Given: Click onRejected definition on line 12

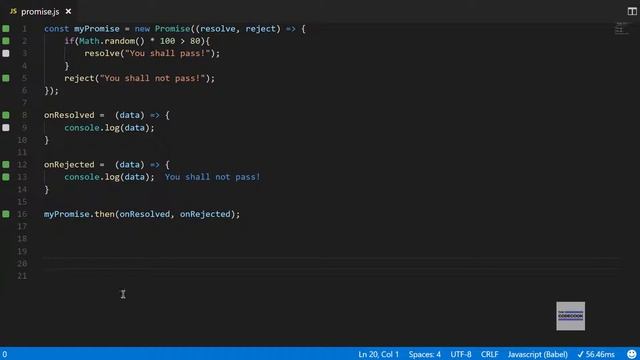Looking at the screenshot, I should click(x=69, y=164).
